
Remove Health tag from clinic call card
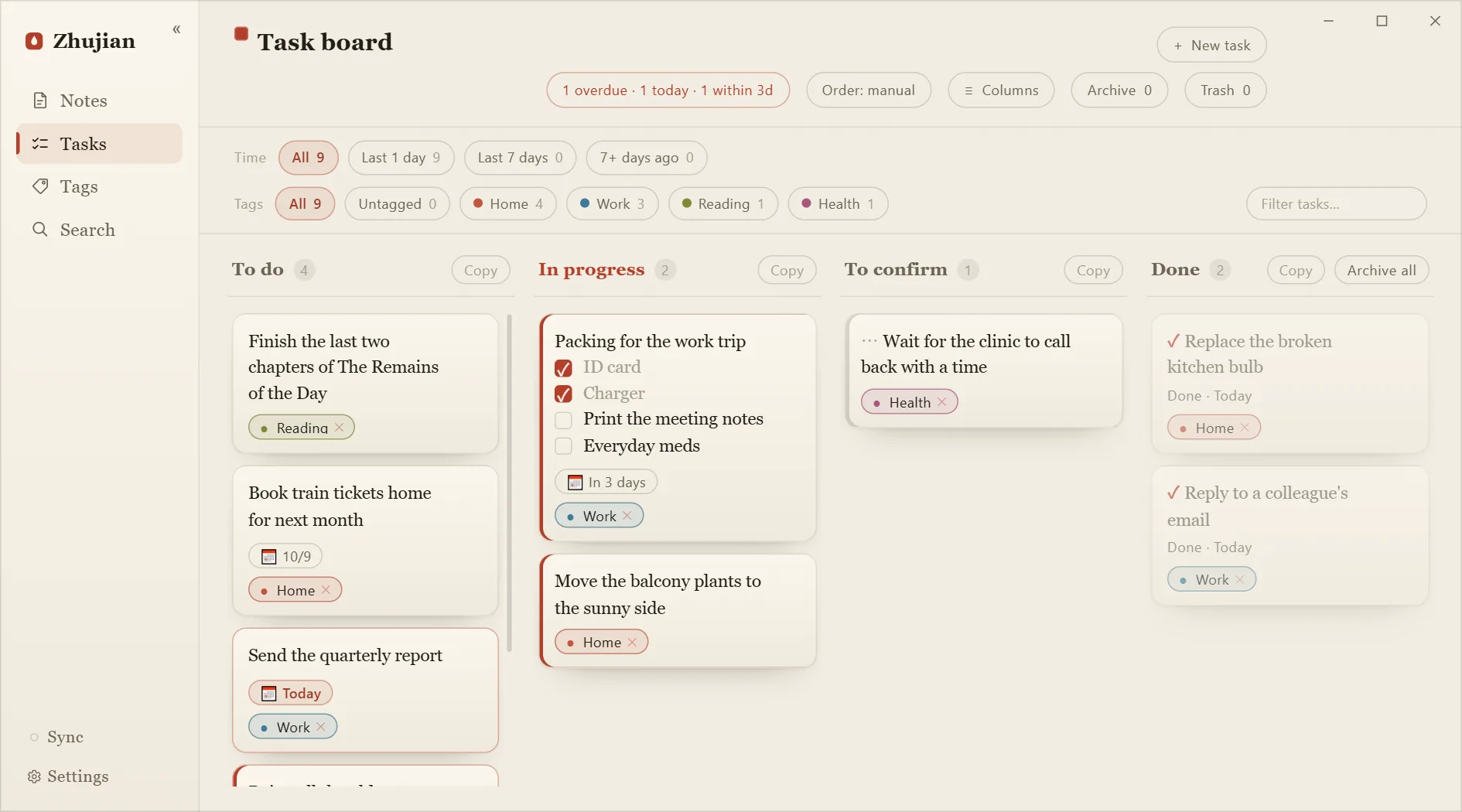[941, 402]
